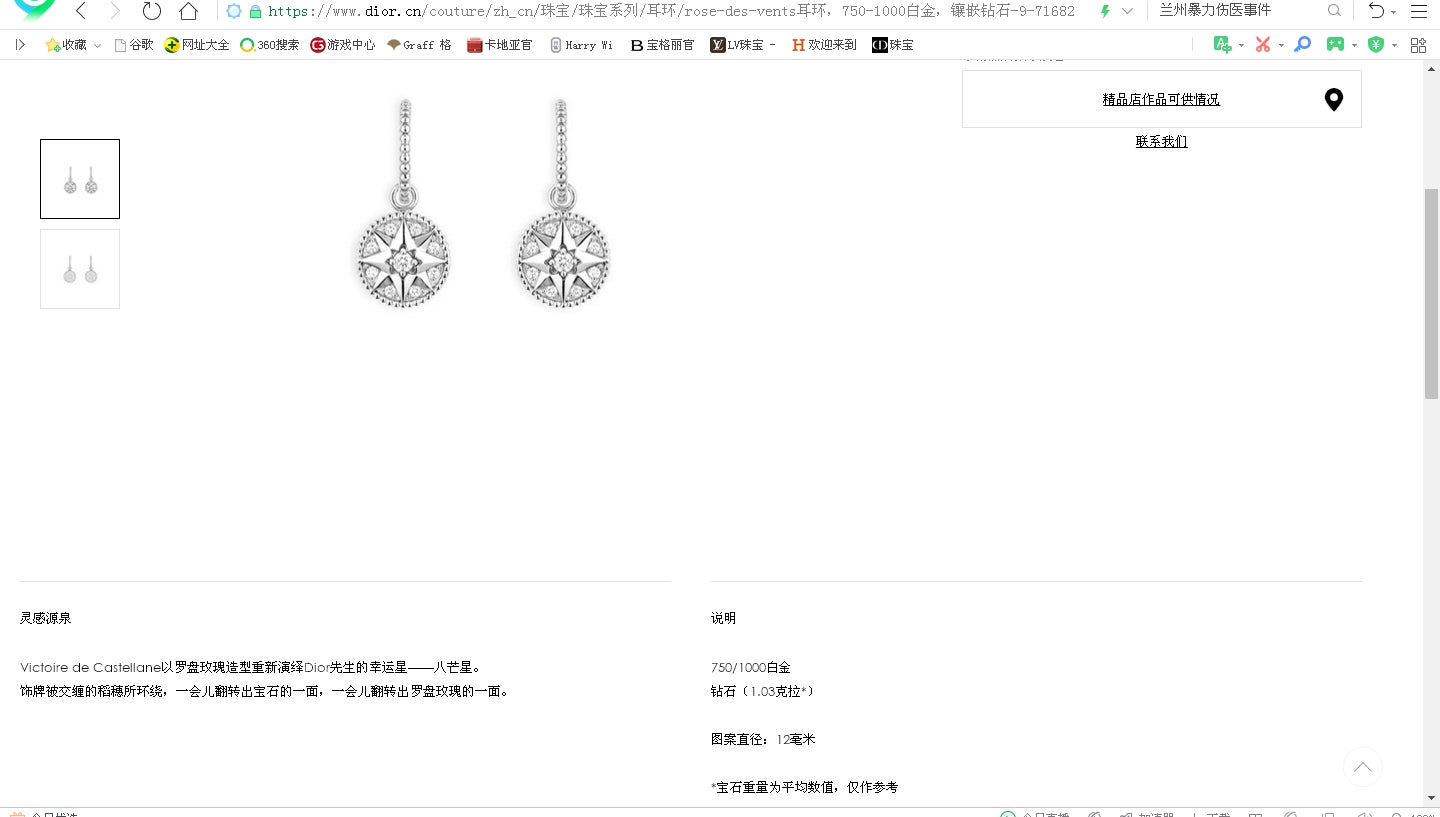1440x817 pixels.
Task: Open the undo-close dropdown arrow
Action: (x=1394, y=12)
